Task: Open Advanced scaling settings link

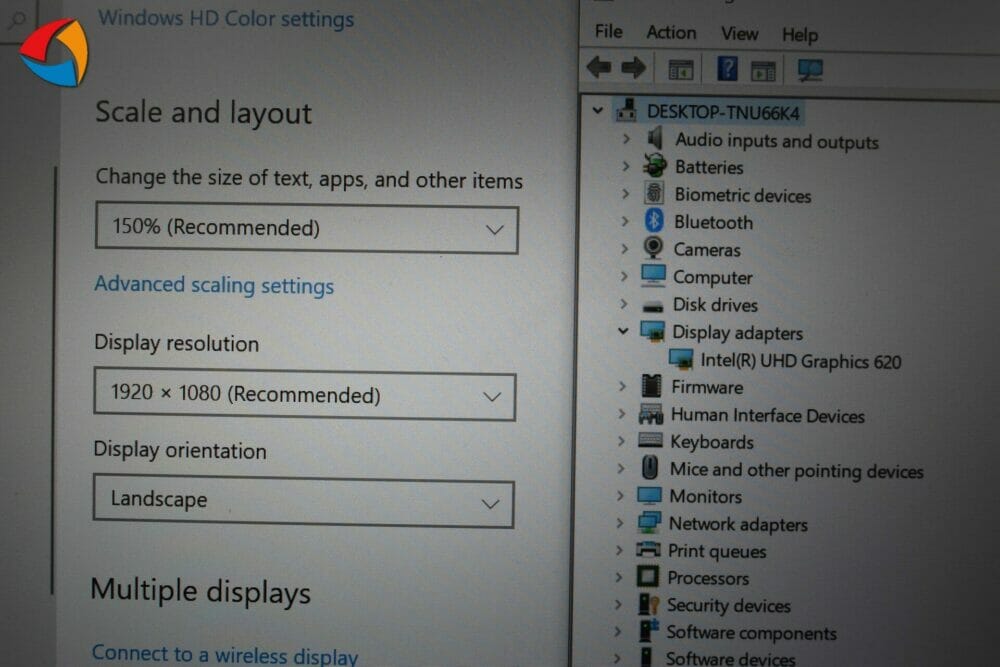Action: [214, 285]
